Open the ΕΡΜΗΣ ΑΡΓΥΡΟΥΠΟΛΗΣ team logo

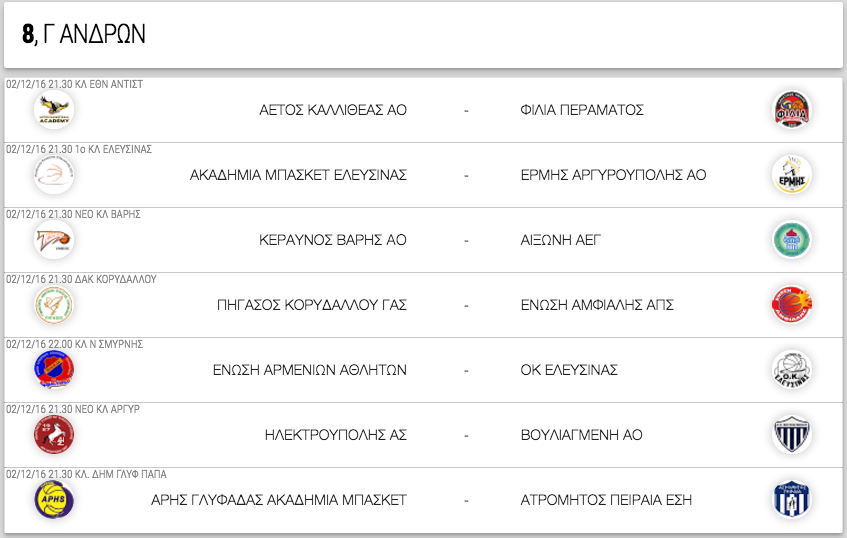[791, 175]
